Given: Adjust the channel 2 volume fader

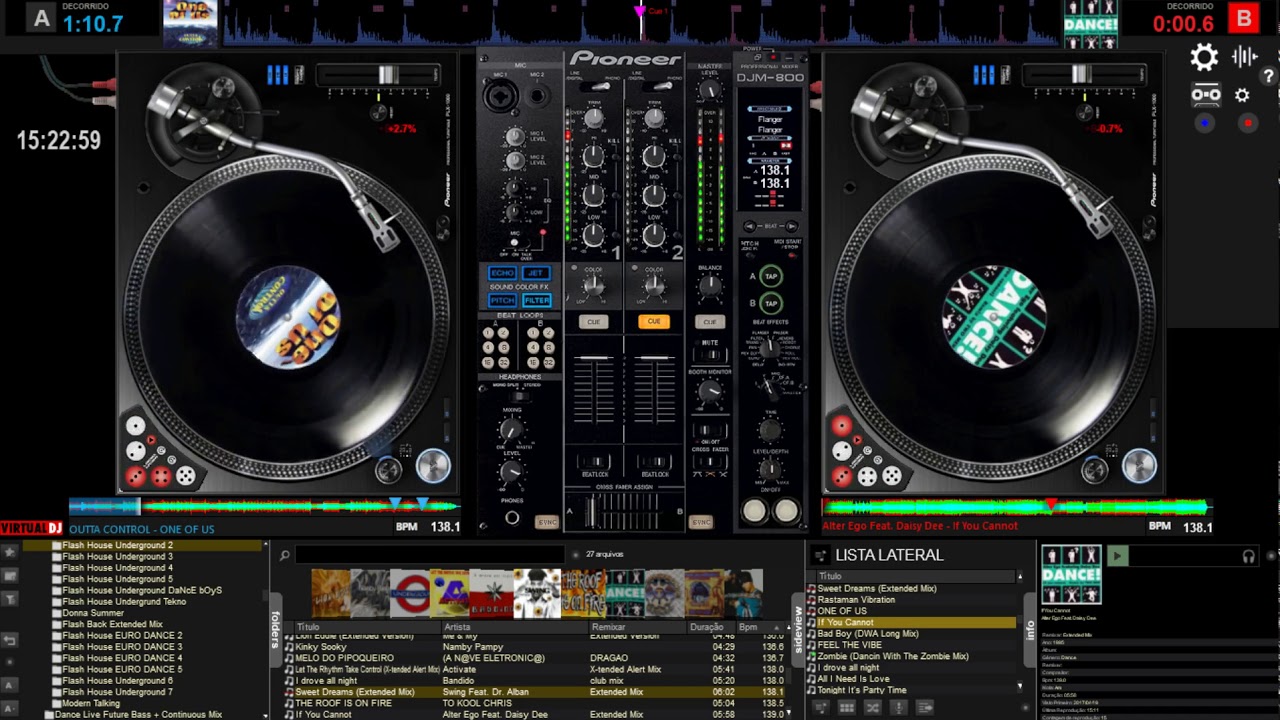Looking at the screenshot, I should coord(654,357).
